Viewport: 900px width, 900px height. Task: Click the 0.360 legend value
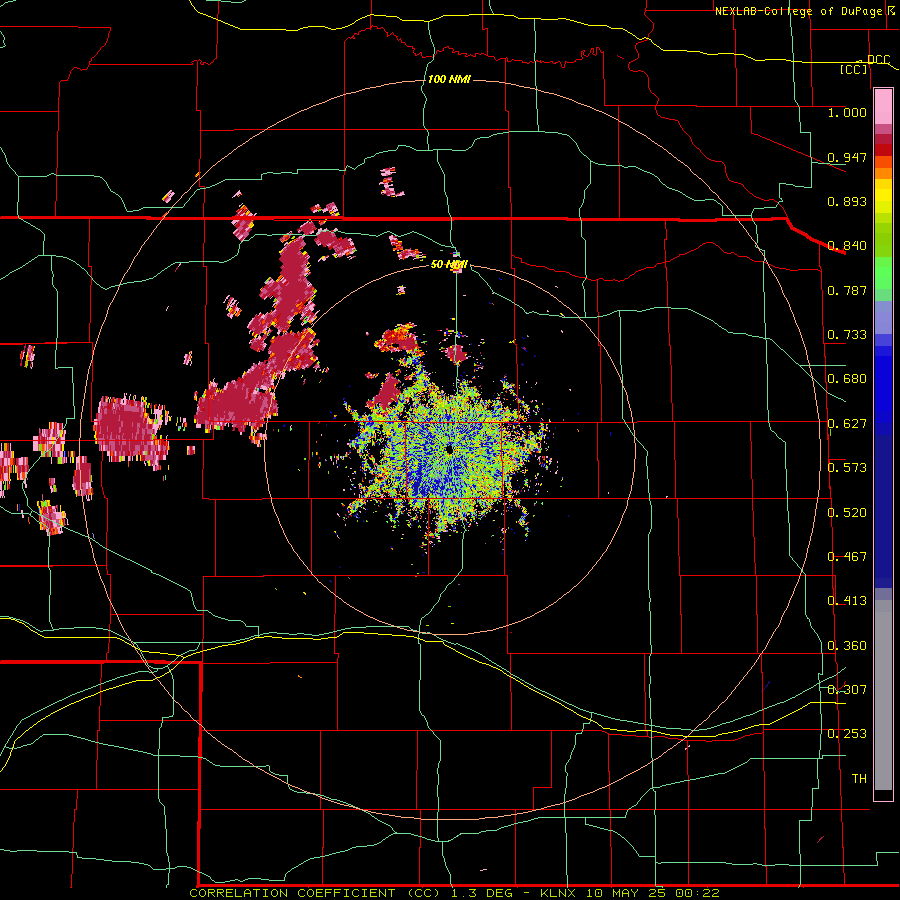pyautogui.click(x=847, y=646)
